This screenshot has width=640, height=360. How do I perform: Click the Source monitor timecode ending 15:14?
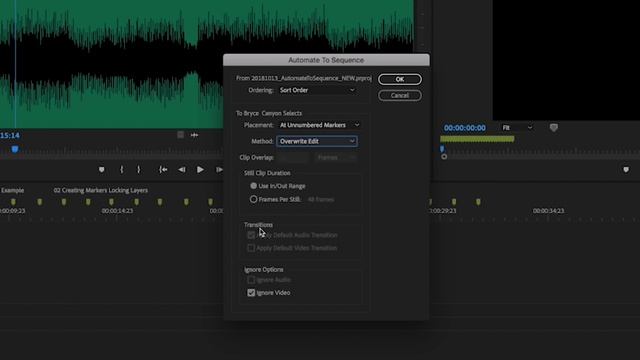click(10, 135)
